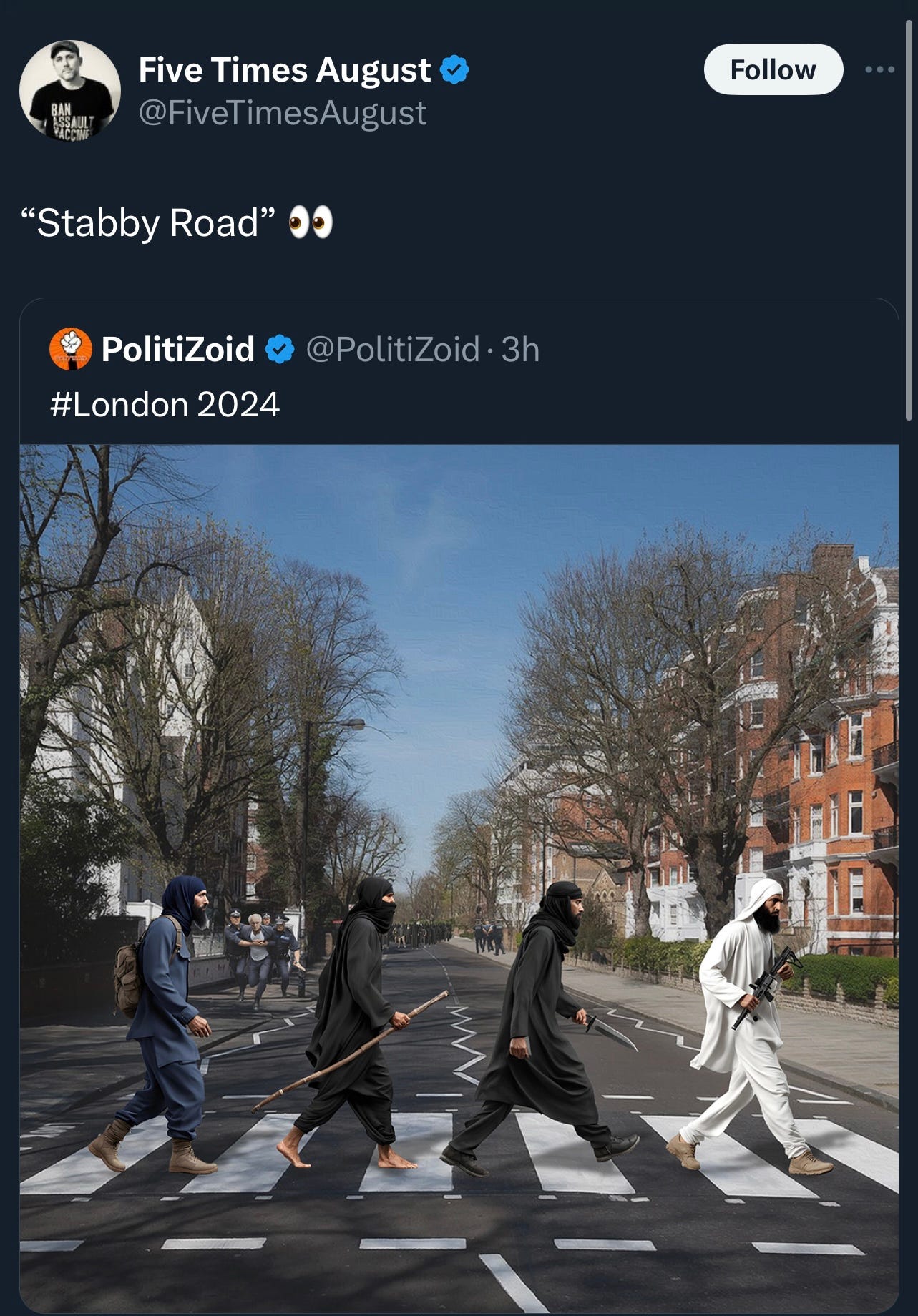Click verified badge next to PolitiZoid
Image resolution: width=918 pixels, height=1316 pixels.
(x=280, y=350)
